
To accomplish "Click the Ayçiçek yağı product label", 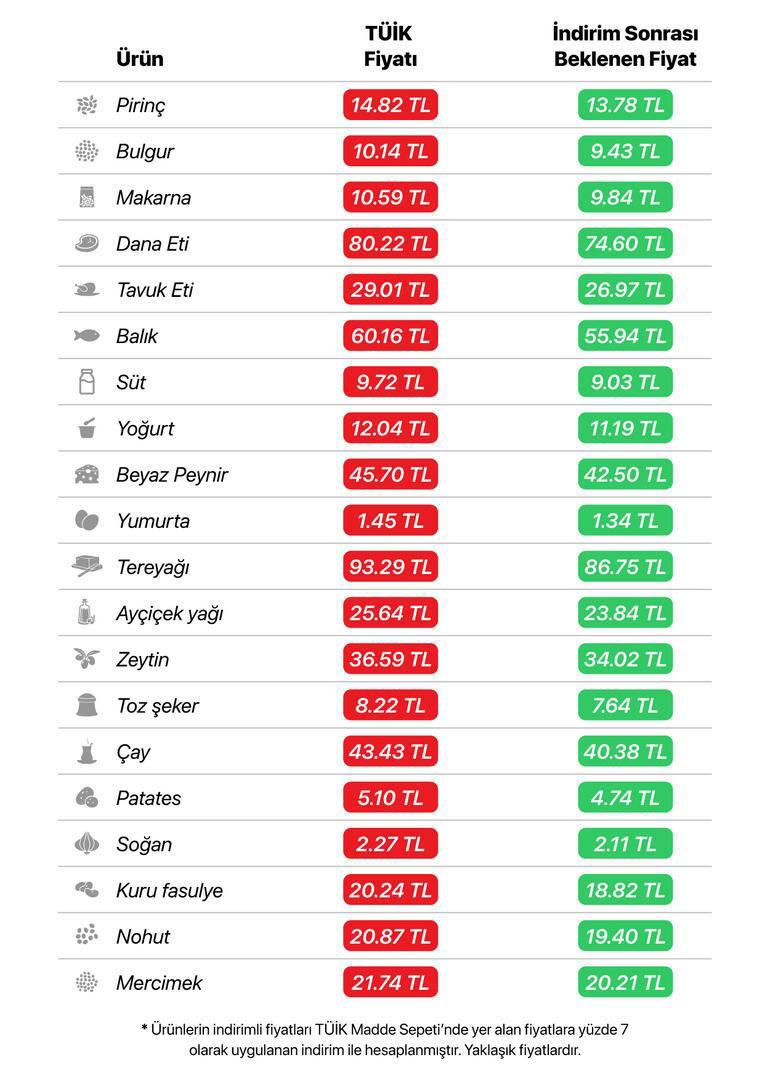I will 170,614.
